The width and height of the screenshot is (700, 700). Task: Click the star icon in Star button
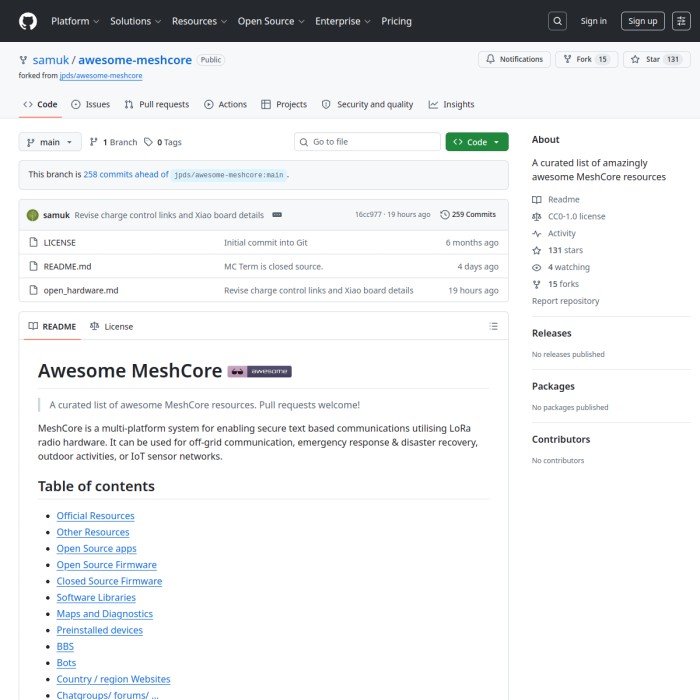point(635,59)
